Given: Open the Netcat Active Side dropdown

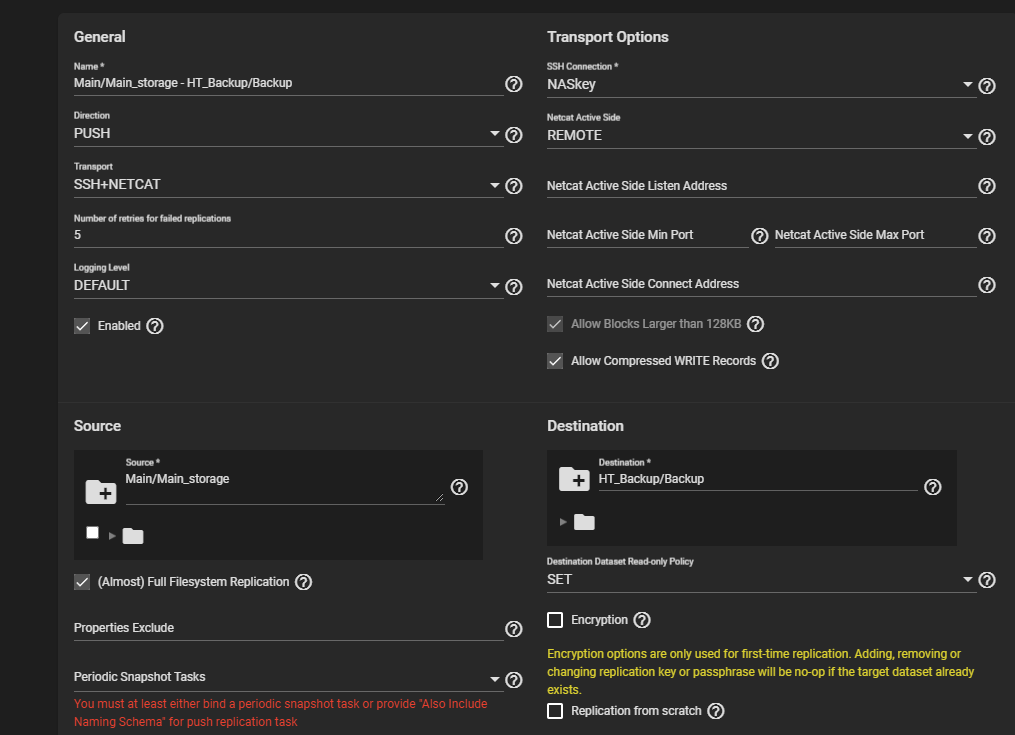Looking at the screenshot, I should pyautogui.click(x=761, y=135).
